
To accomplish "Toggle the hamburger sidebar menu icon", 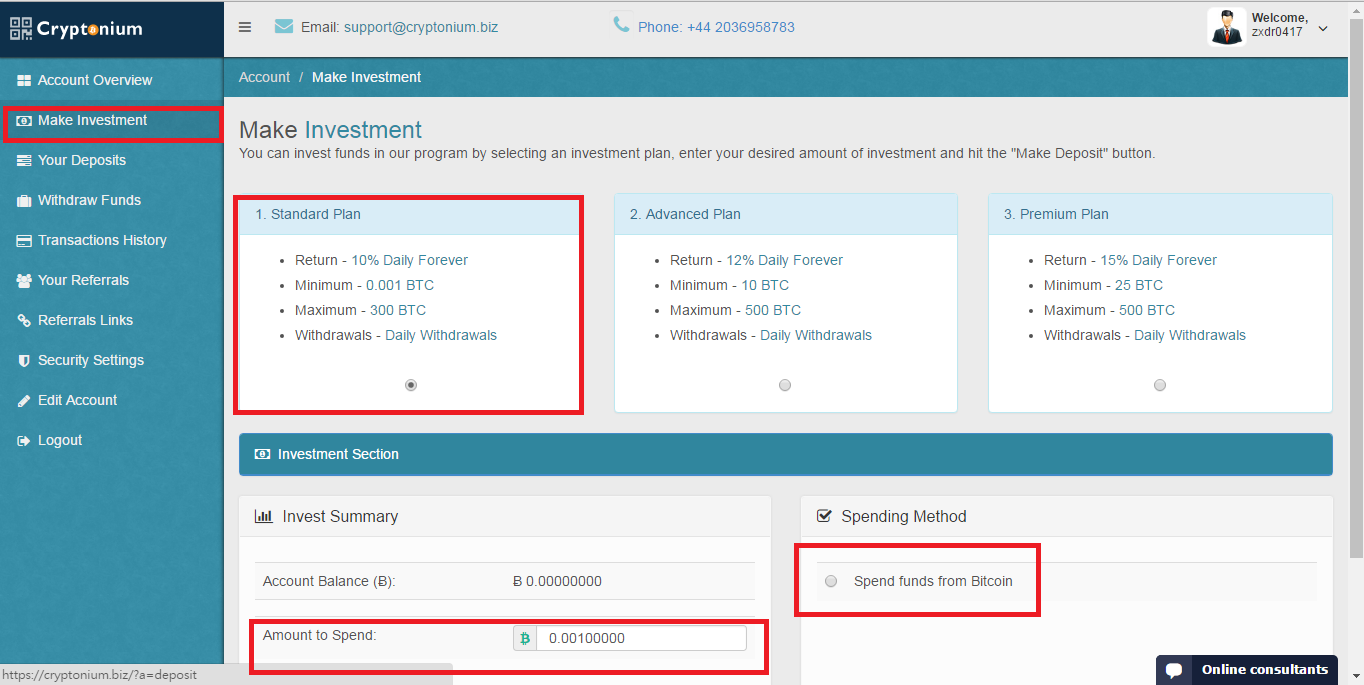I will tap(245, 27).
